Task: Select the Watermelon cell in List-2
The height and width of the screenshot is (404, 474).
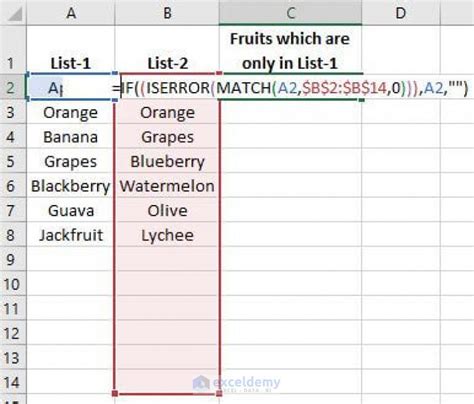Action: (x=167, y=186)
